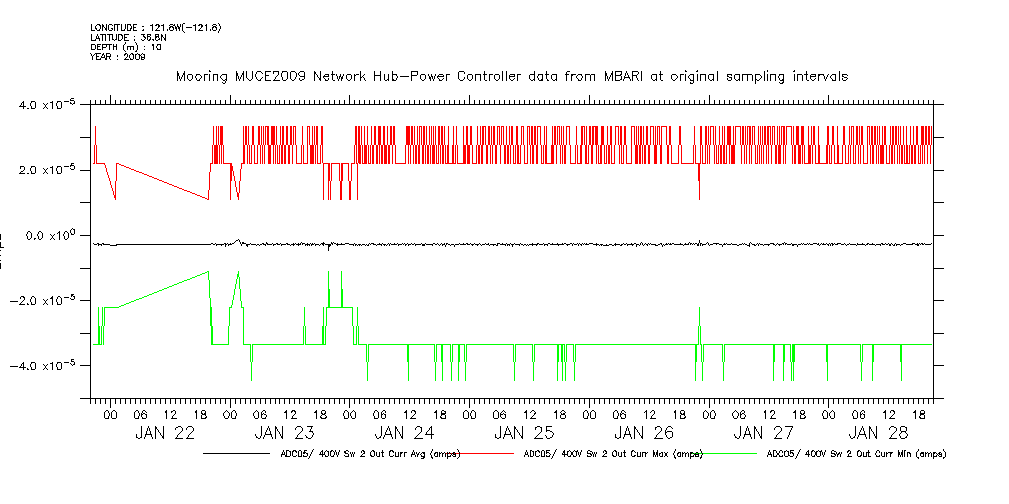The width and height of the screenshot is (1009, 504).
Task: Select the 'Out Curr Max (amps)' legend entry
Action: (612, 454)
